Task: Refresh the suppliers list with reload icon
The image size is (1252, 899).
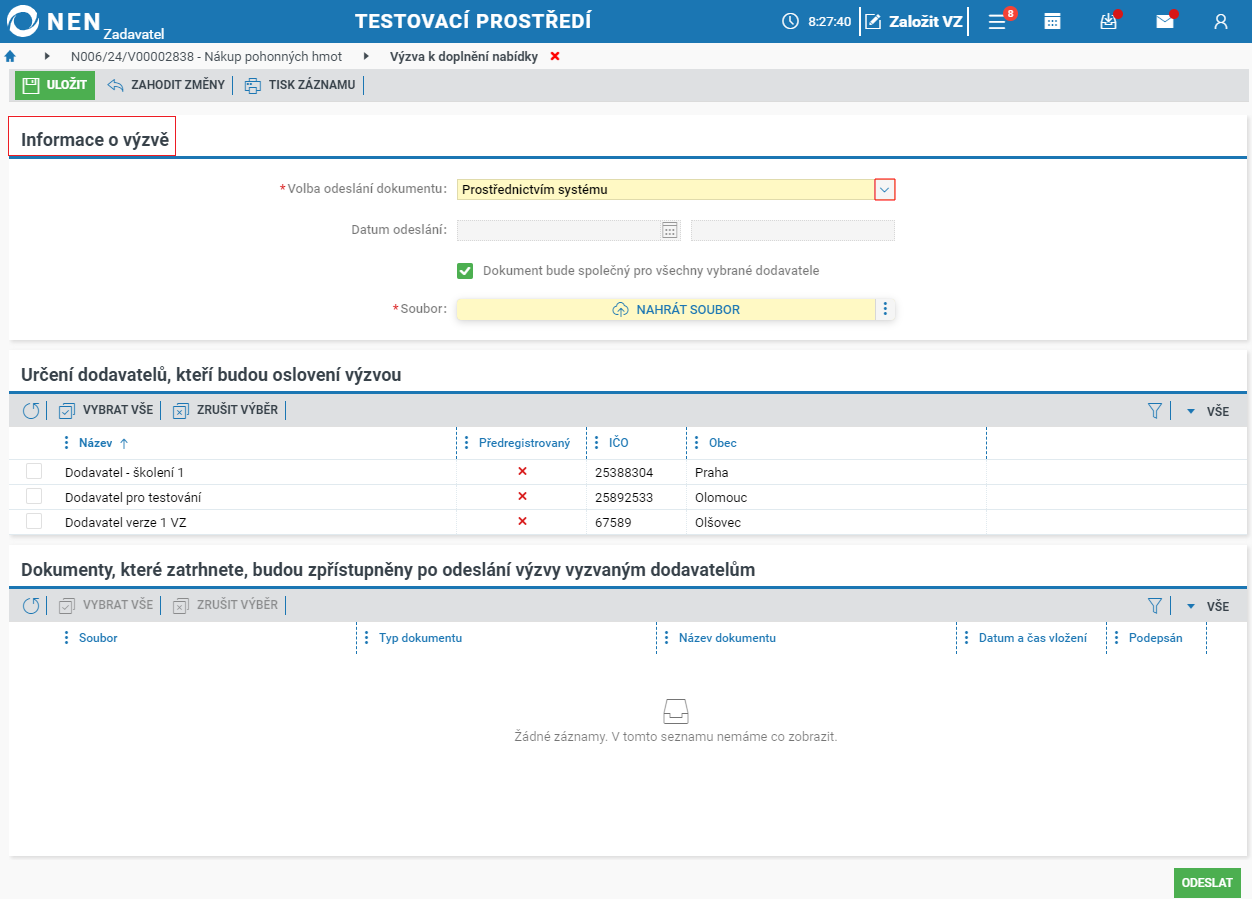Action: pyautogui.click(x=31, y=410)
